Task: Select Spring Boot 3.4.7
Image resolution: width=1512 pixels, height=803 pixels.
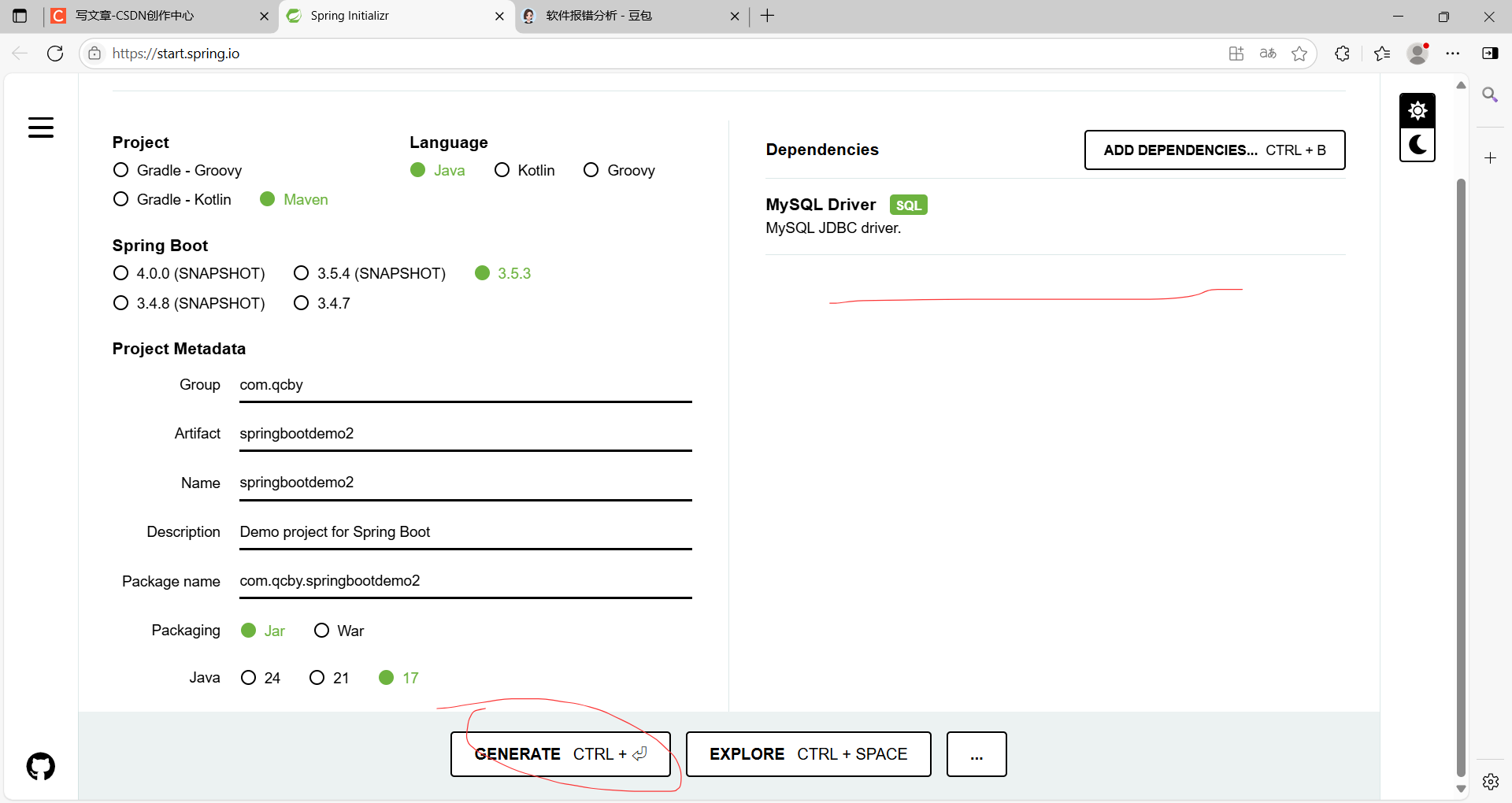Action: pyautogui.click(x=322, y=303)
